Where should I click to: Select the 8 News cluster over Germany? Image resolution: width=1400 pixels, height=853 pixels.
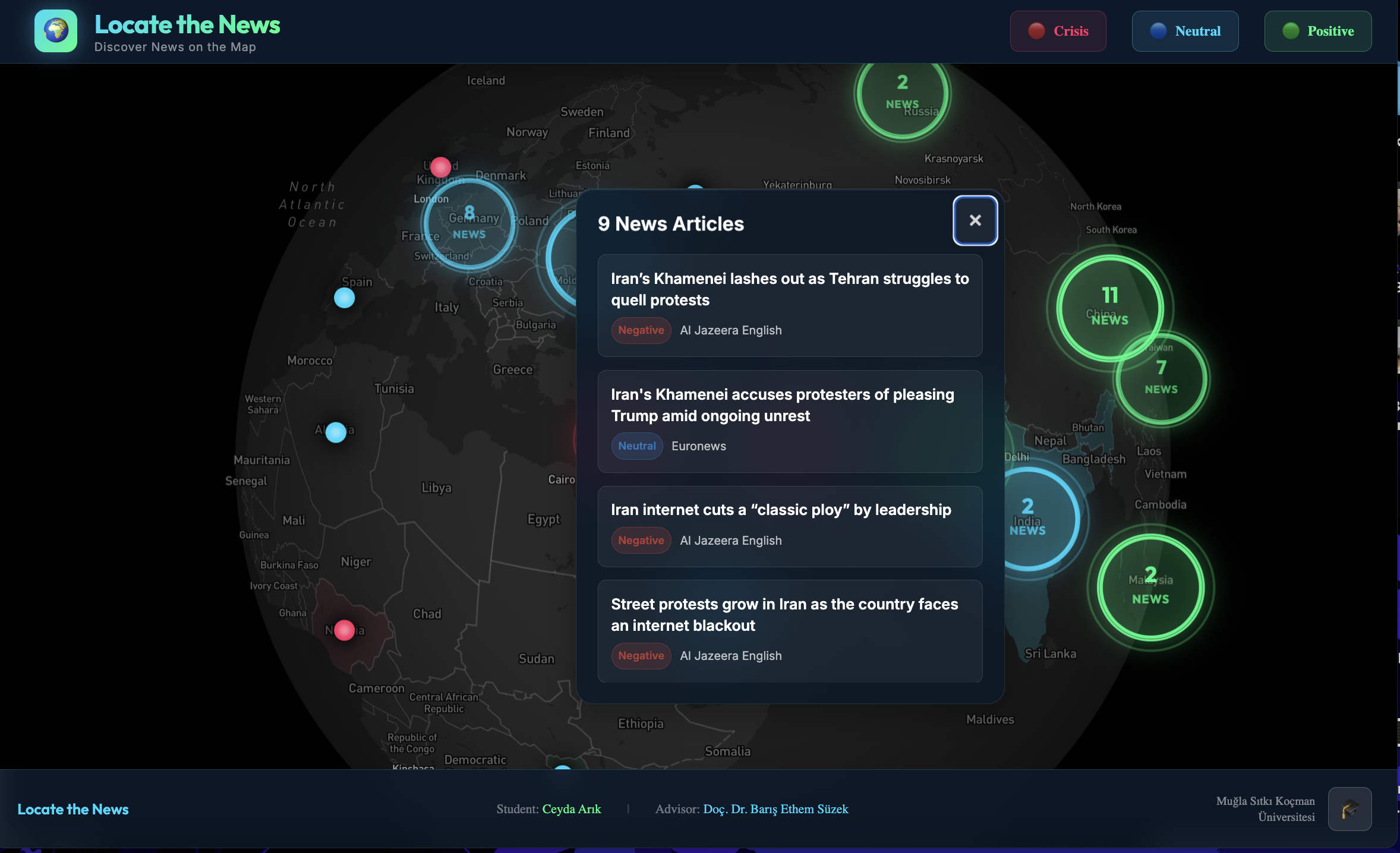click(469, 223)
